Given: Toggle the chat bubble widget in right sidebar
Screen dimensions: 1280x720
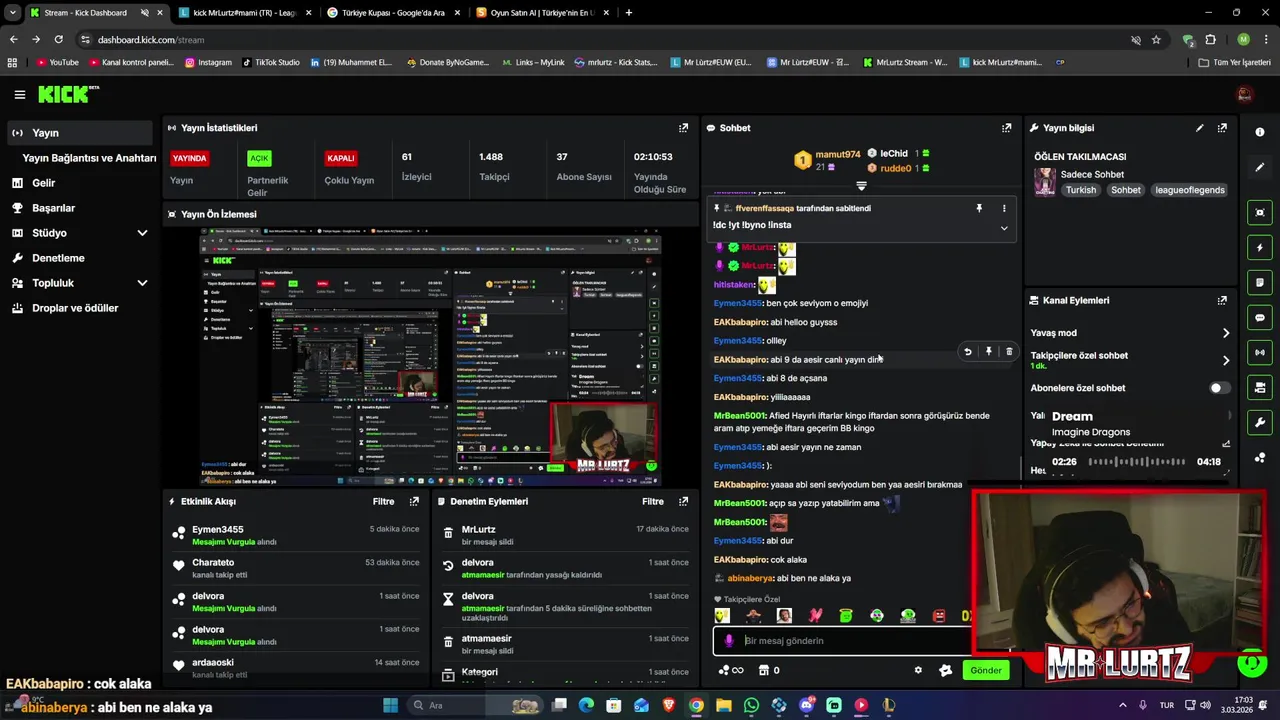Looking at the screenshot, I should [x=1259, y=317].
